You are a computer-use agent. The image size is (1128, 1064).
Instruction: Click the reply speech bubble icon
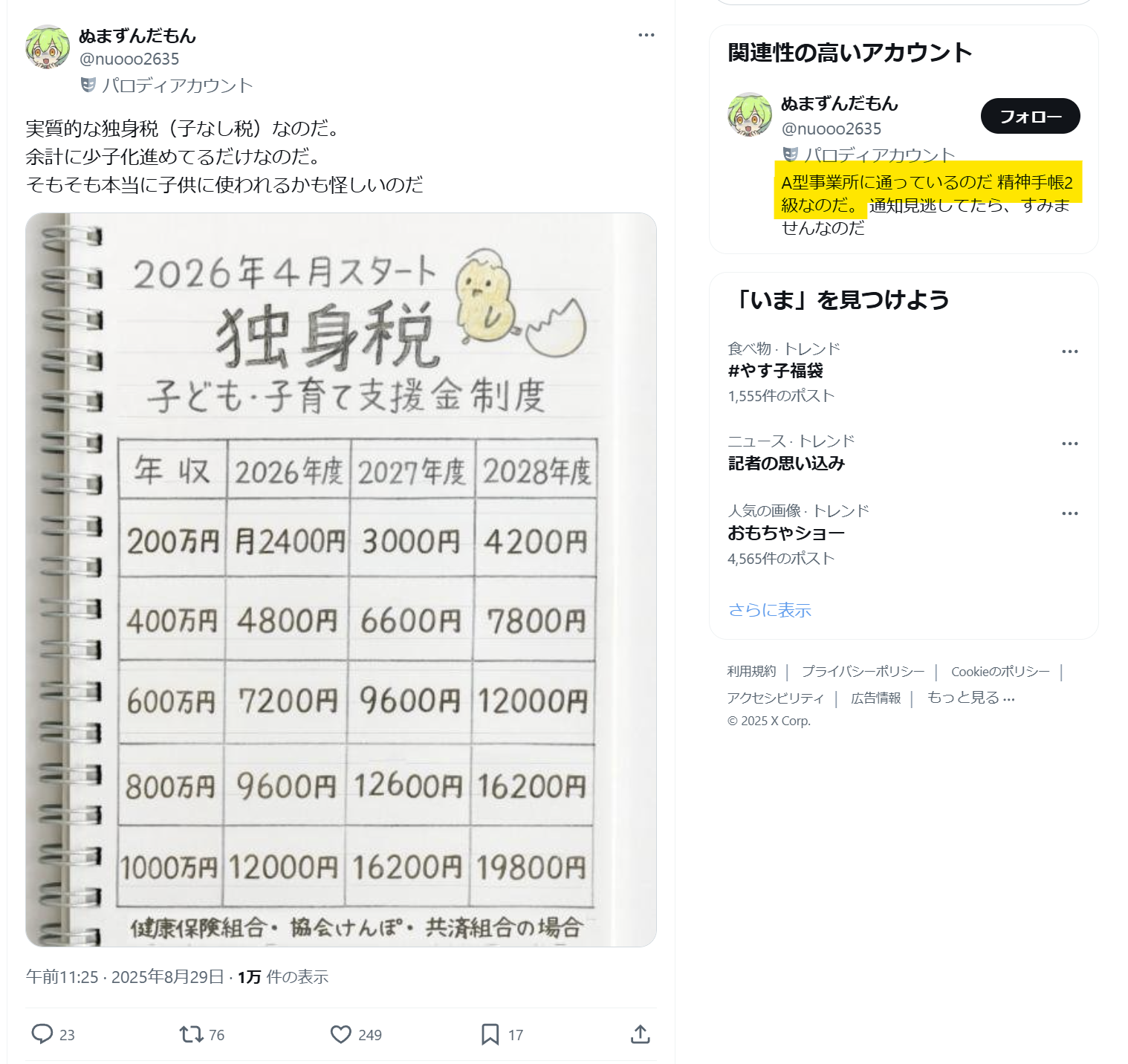pyautogui.click(x=42, y=1034)
